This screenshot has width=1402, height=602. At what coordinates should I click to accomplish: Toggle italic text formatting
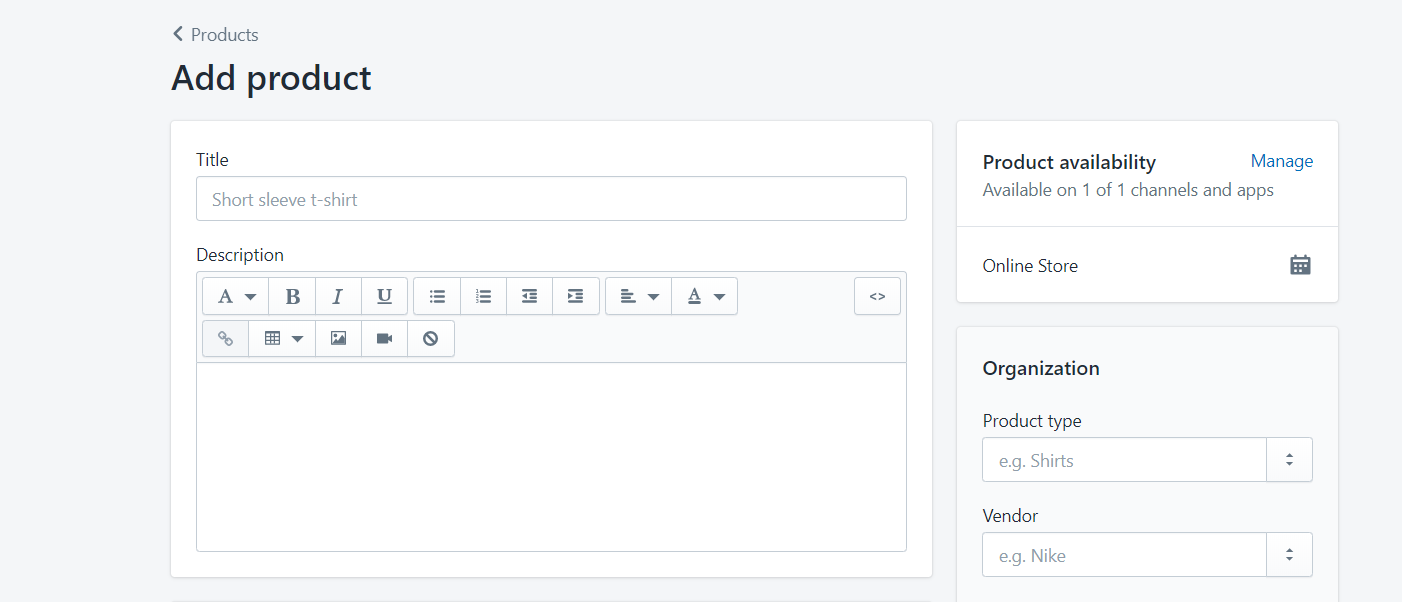coord(338,297)
